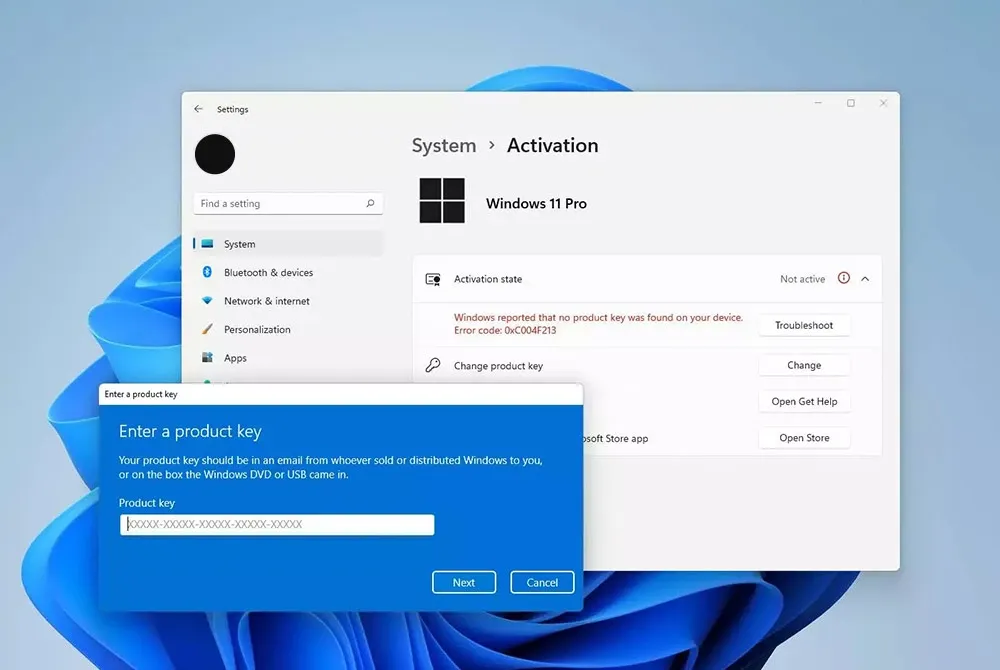Open Personalization settings
This screenshot has height=670, width=1000.
288,330
